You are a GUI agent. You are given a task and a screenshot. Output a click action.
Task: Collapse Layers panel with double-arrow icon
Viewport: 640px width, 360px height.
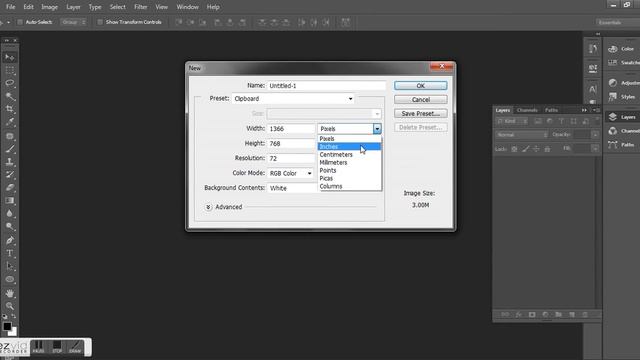[584, 110]
